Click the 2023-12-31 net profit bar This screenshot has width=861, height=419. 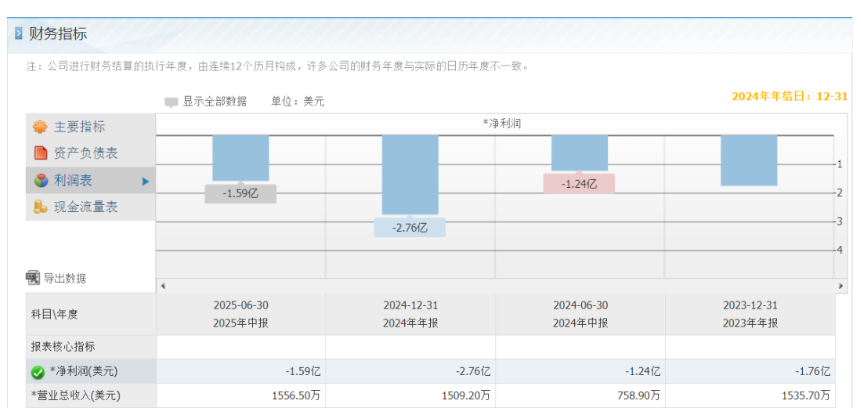[x=749, y=160]
